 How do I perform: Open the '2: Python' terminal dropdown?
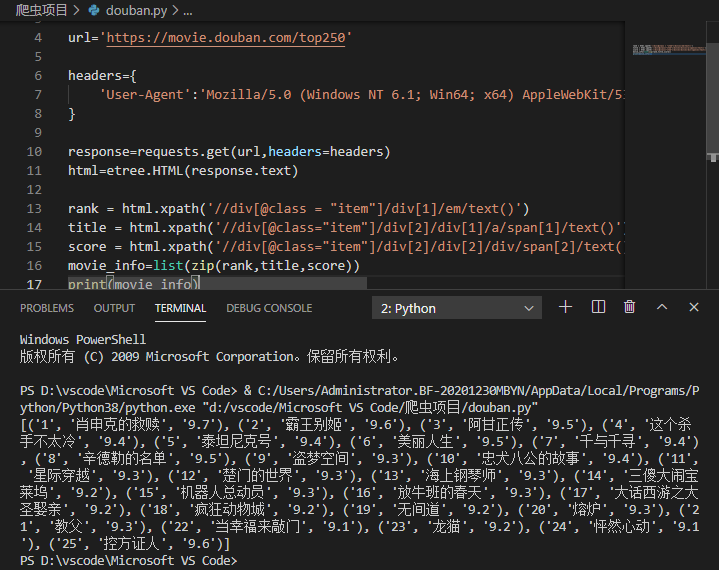tap(457, 308)
